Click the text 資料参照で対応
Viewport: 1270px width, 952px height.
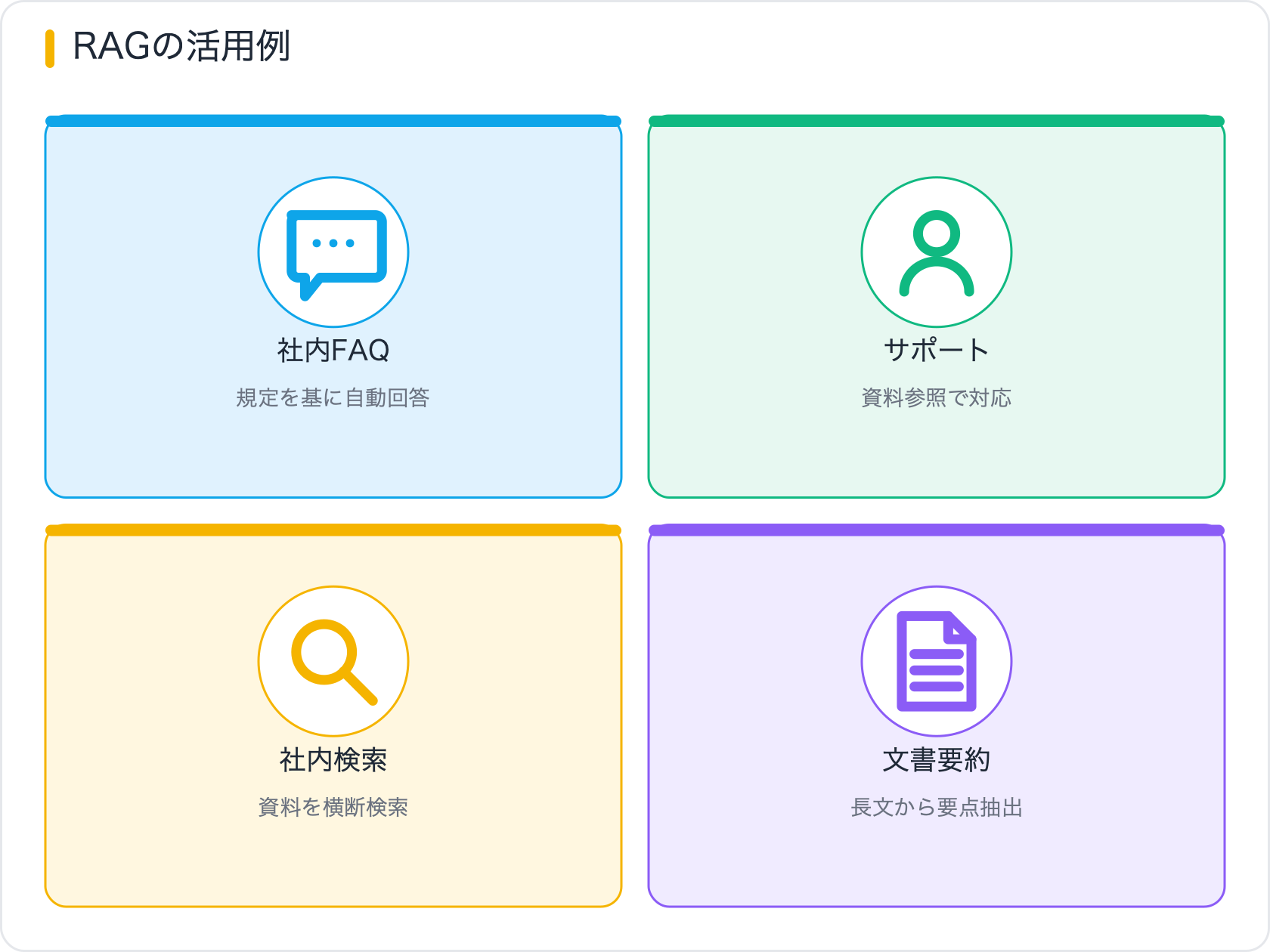[x=937, y=397]
